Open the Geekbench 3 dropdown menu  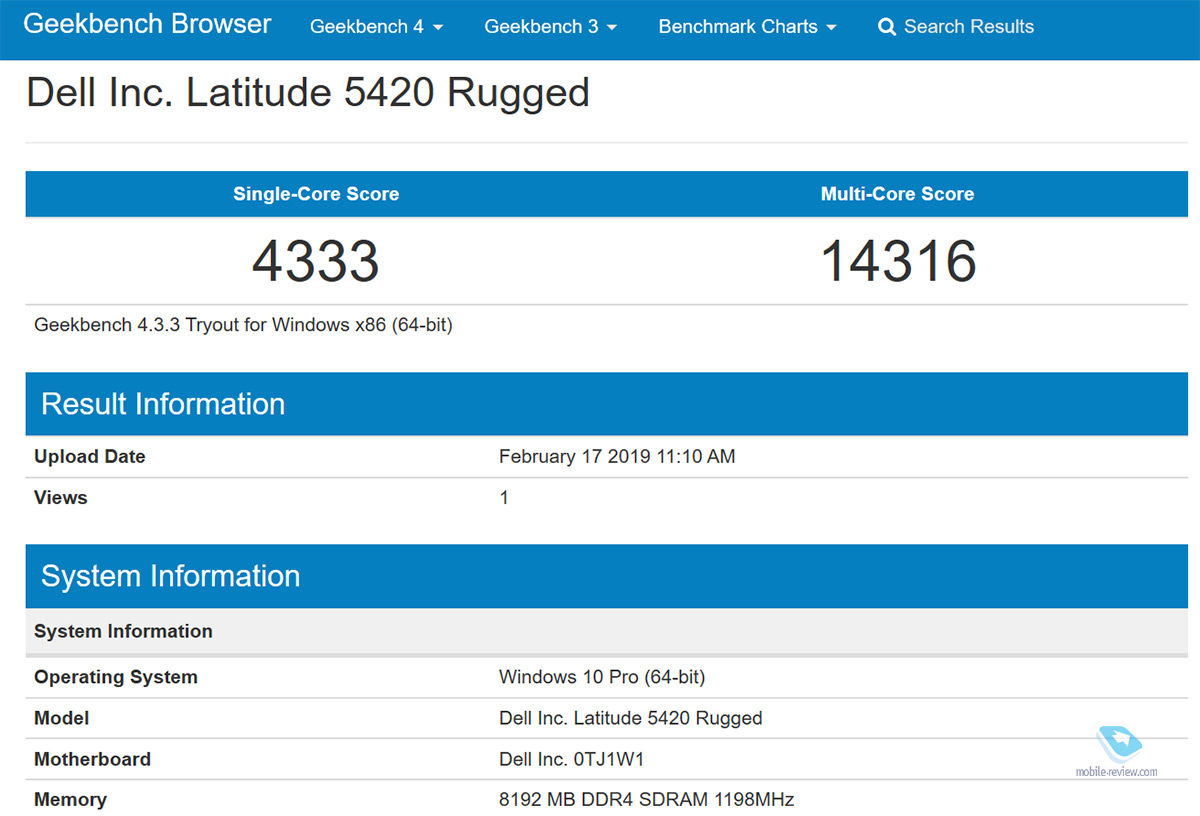(551, 27)
